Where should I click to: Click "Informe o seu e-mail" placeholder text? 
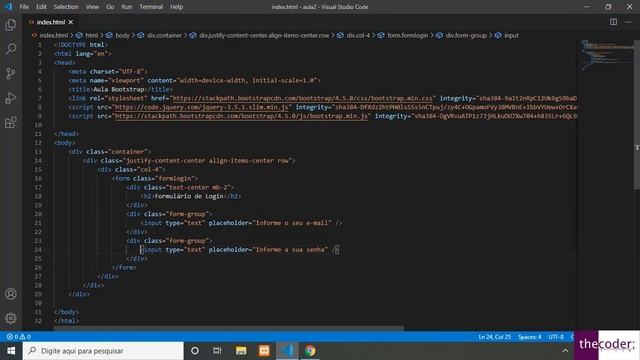coord(292,223)
